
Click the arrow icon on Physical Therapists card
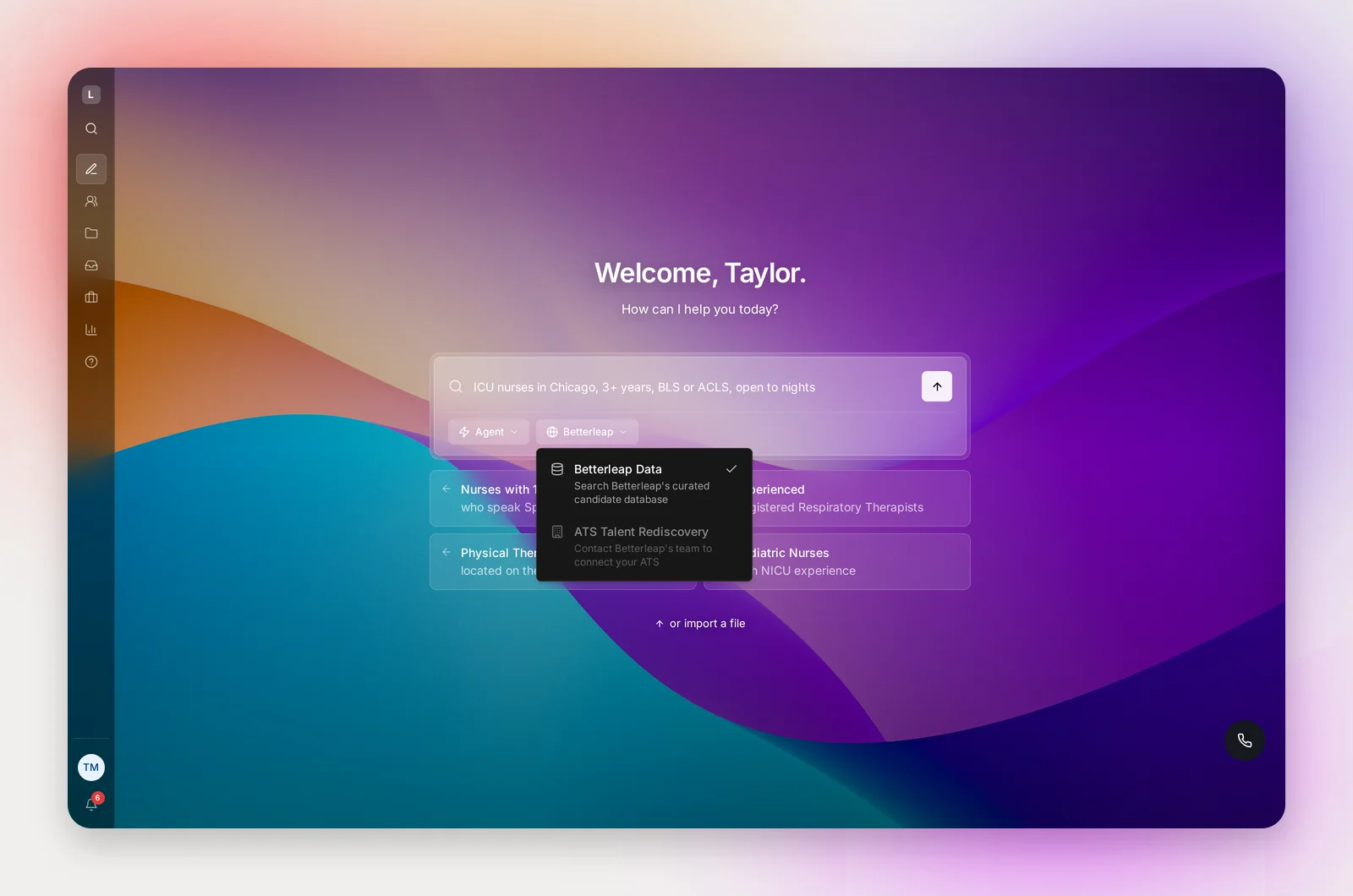point(446,552)
